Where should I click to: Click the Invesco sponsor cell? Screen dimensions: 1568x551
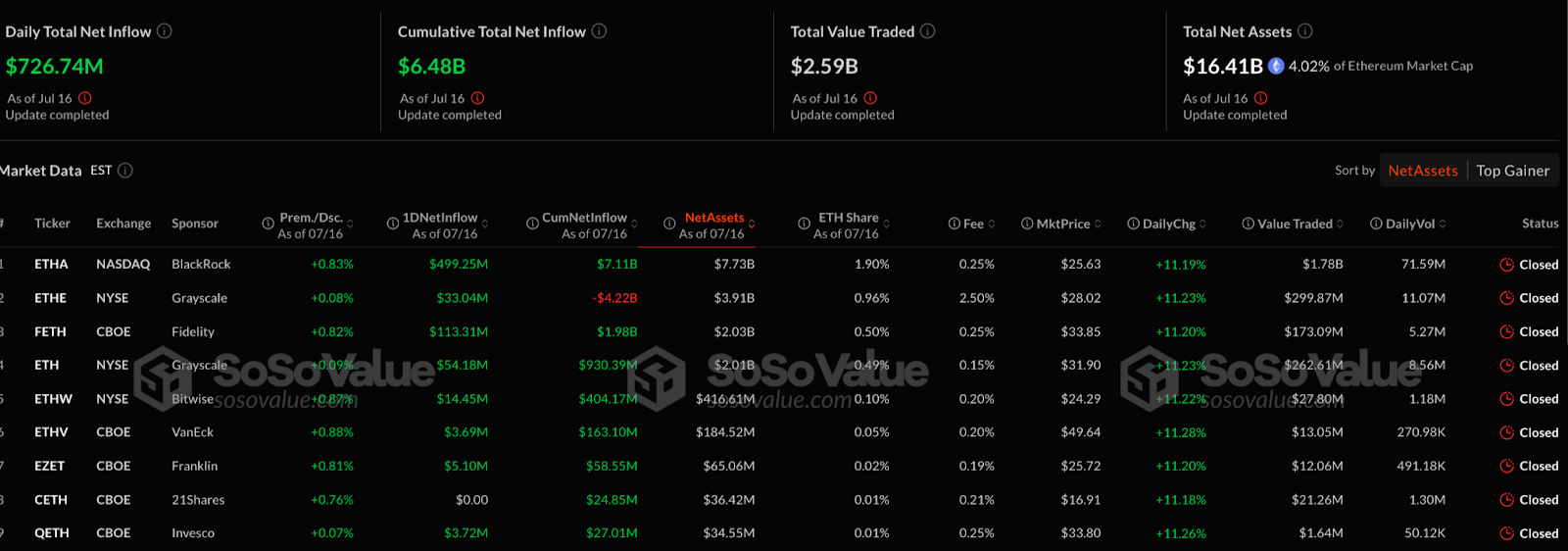coord(193,533)
